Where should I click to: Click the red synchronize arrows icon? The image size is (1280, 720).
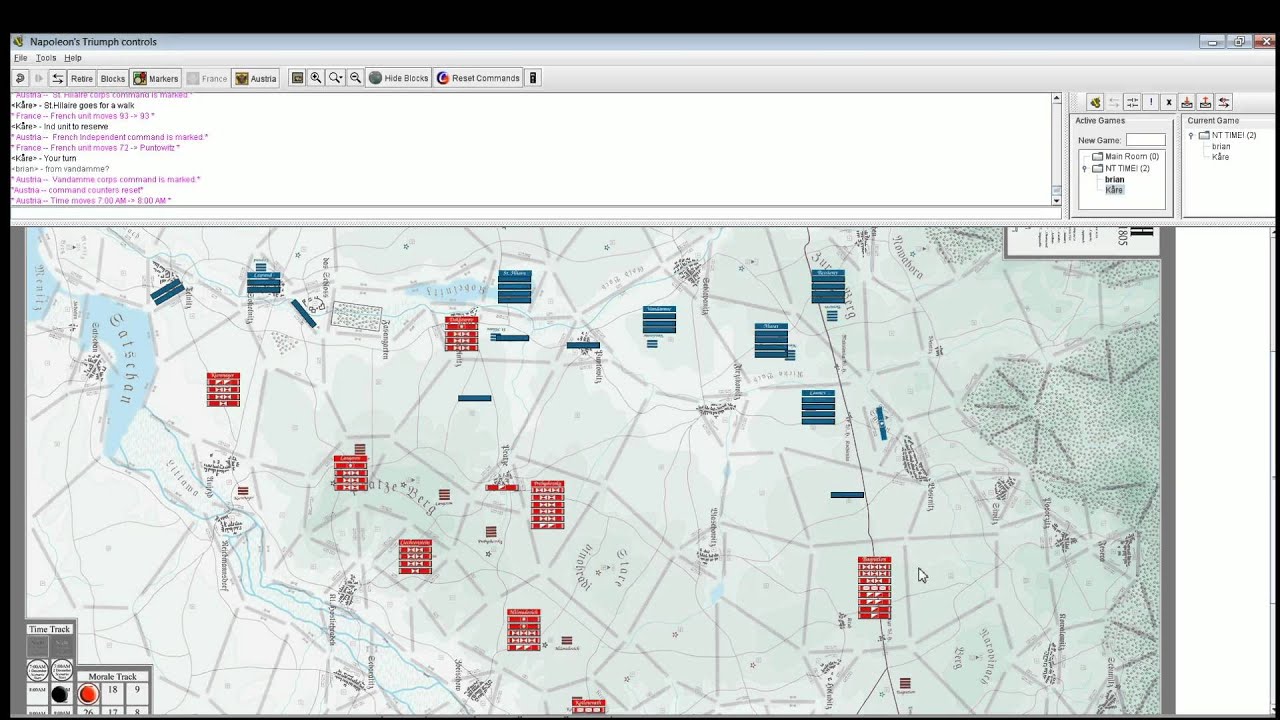point(1224,102)
